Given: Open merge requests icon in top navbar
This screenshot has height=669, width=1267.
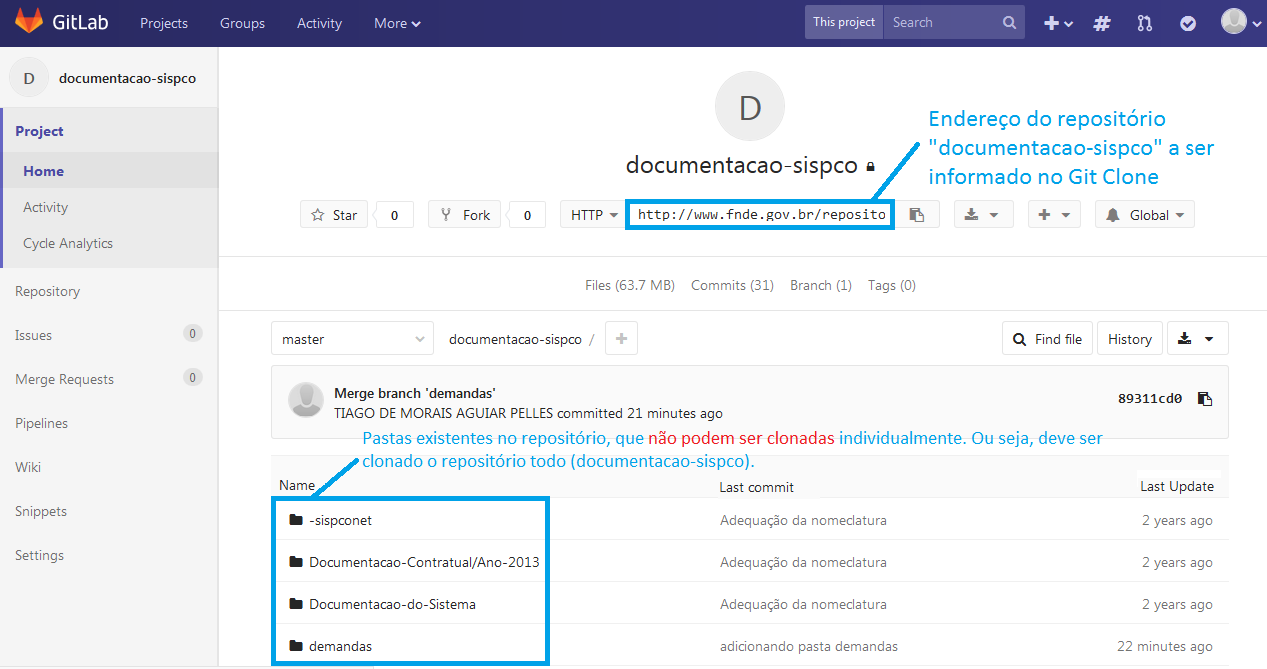Looking at the screenshot, I should [x=1145, y=23].
